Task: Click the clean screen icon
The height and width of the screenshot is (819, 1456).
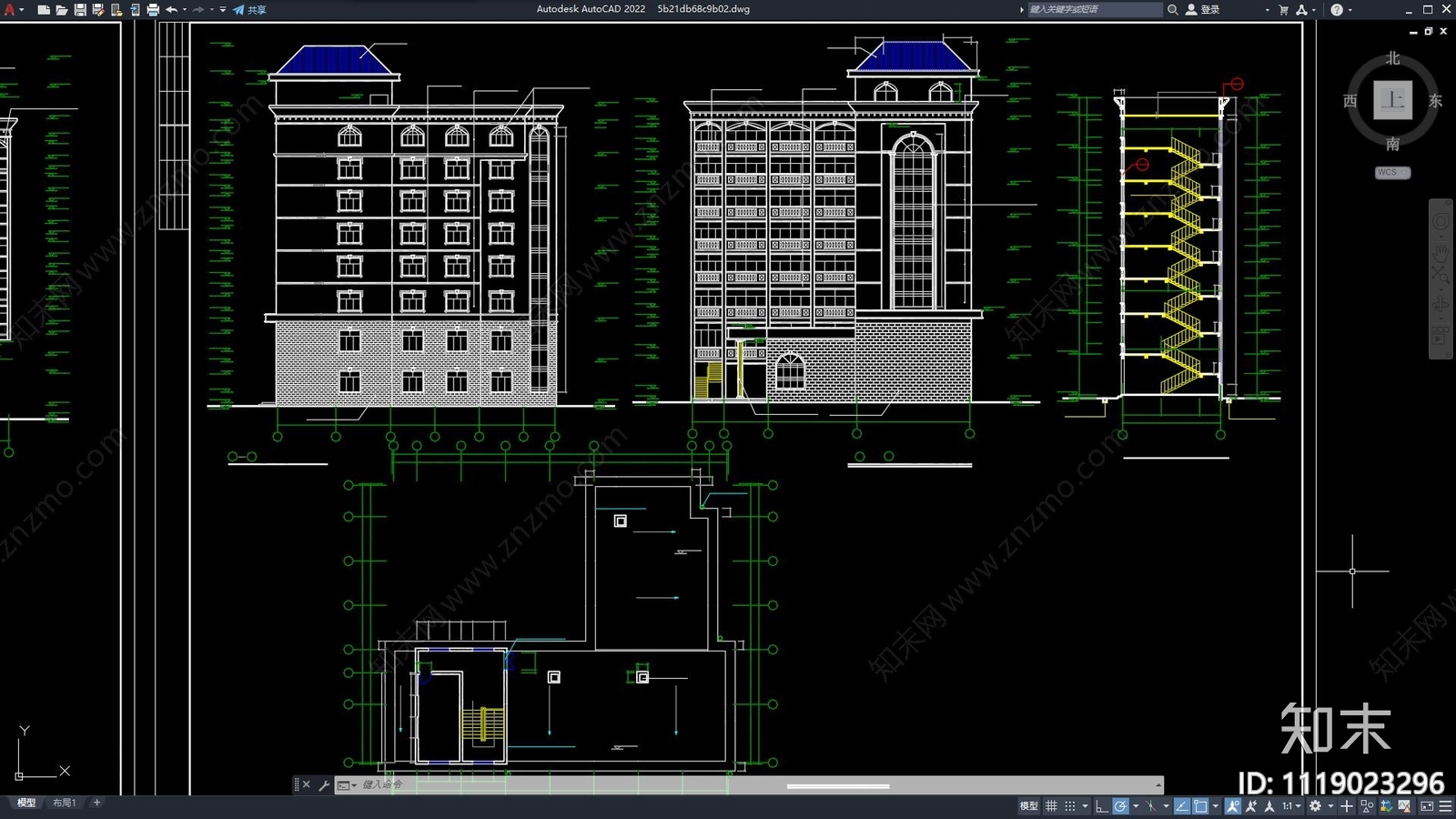Action: (x=1427, y=805)
